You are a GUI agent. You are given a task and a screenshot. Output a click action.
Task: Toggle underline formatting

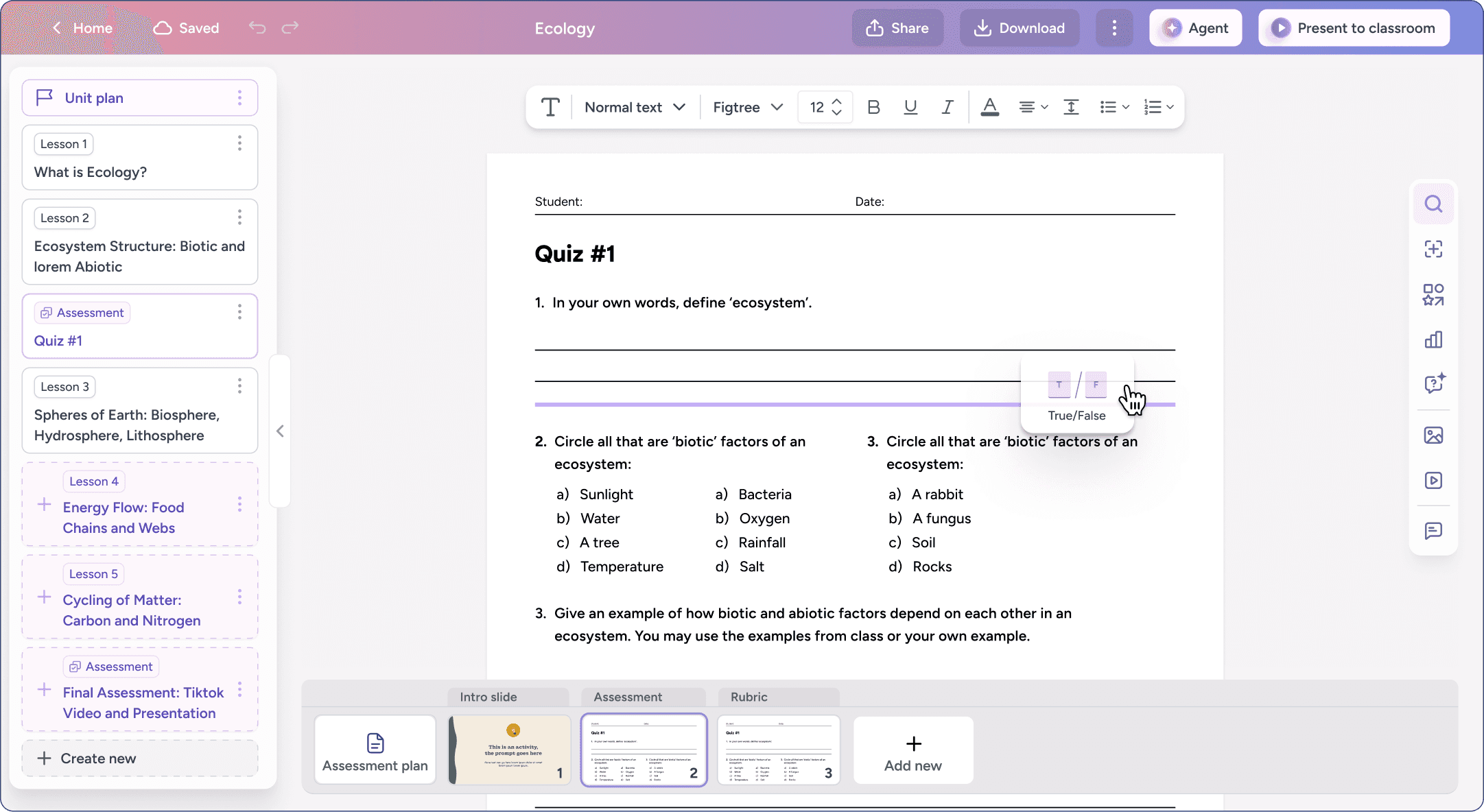pos(910,107)
